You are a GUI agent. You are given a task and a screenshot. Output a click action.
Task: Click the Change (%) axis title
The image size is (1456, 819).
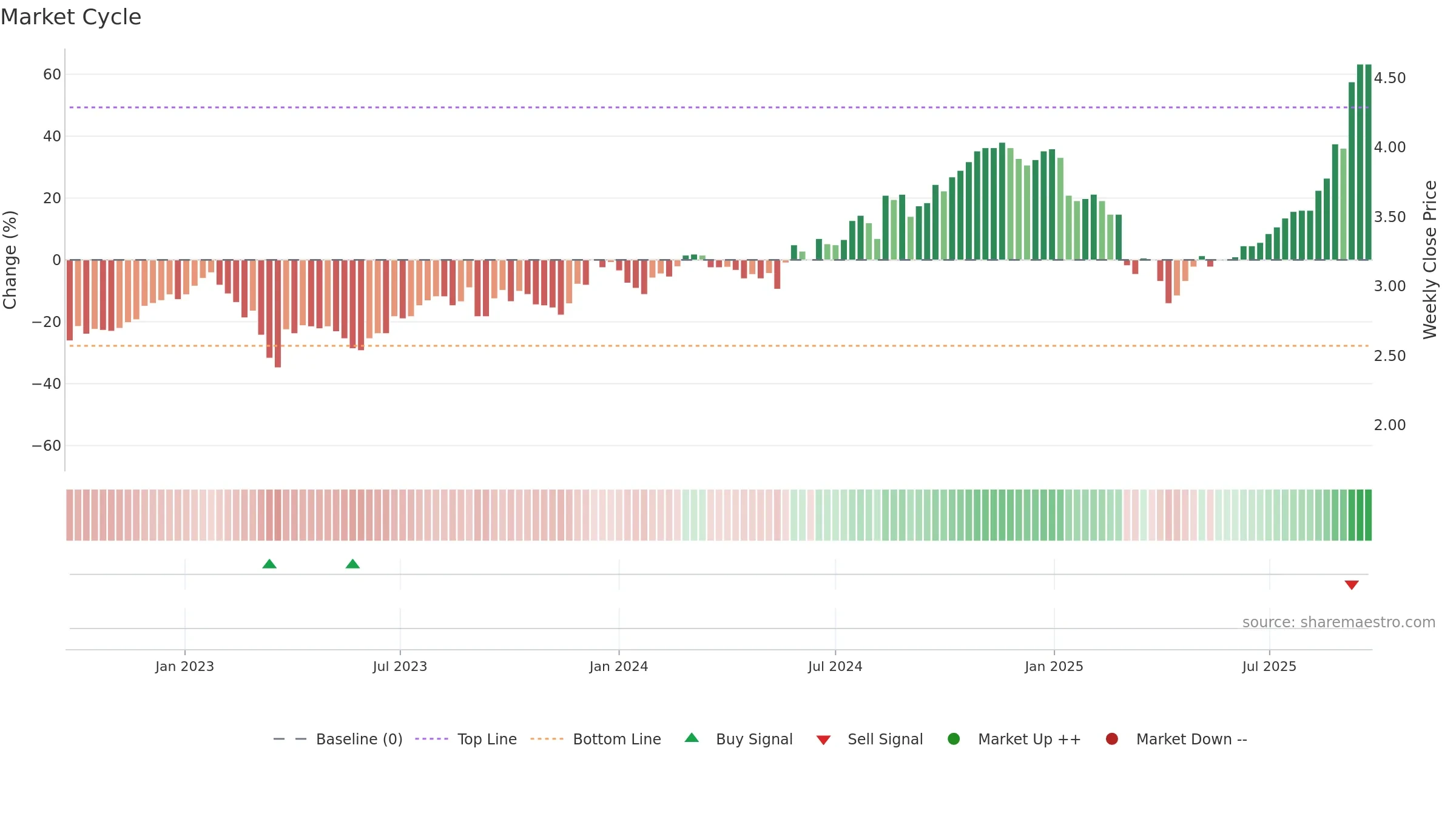tap(10, 260)
